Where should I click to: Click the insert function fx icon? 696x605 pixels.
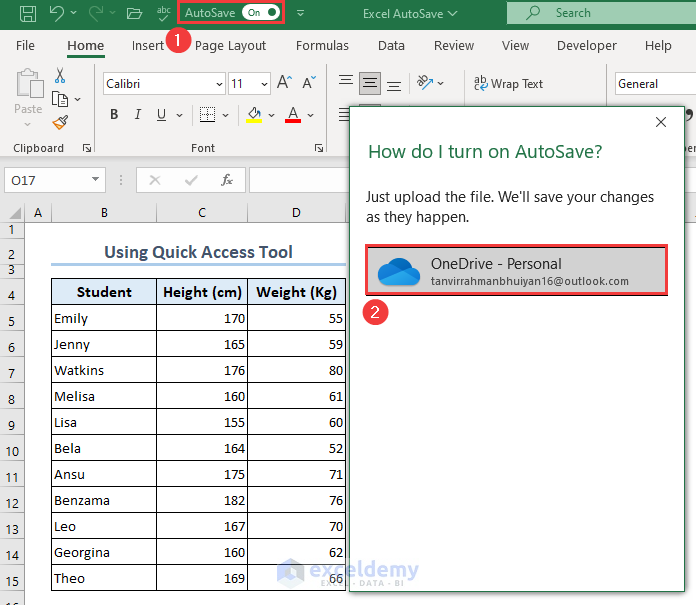pyautogui.click(x=227, y=180)
